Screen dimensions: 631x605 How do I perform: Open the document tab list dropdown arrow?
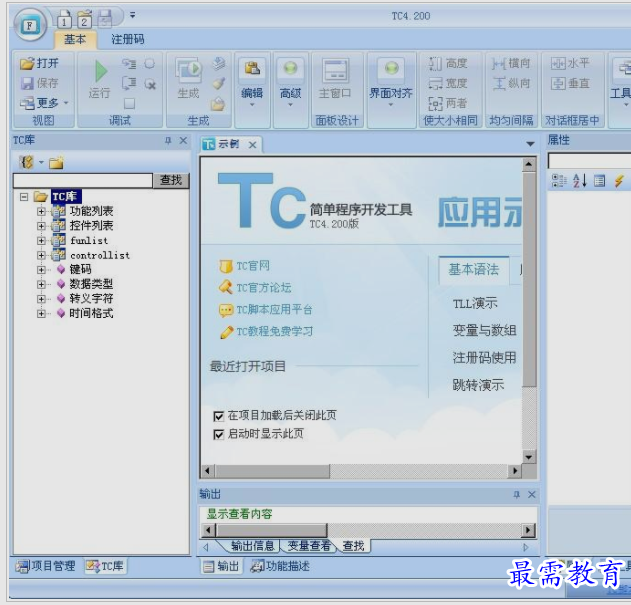(x=530, y=144)
